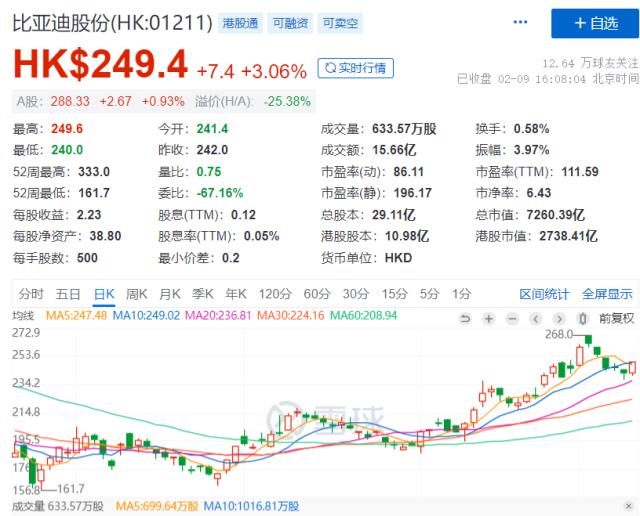Click the 最高 value 249.6

(67, 129)
